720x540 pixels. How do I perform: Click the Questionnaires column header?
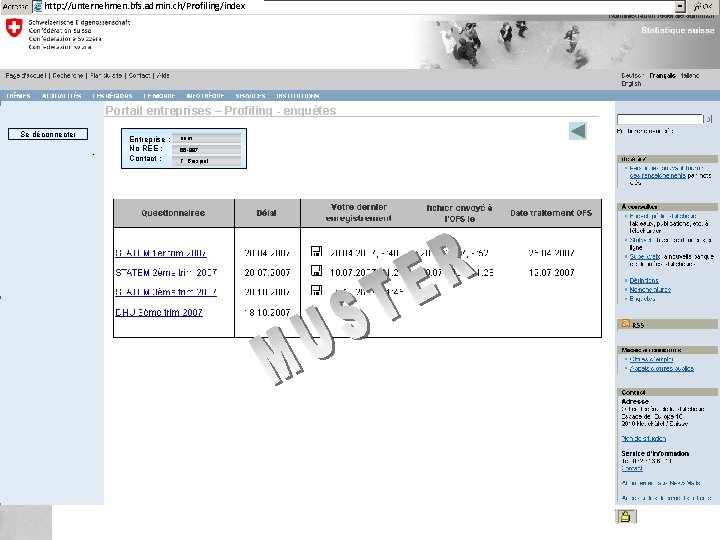pyautogui.click(x=173, y=213)
